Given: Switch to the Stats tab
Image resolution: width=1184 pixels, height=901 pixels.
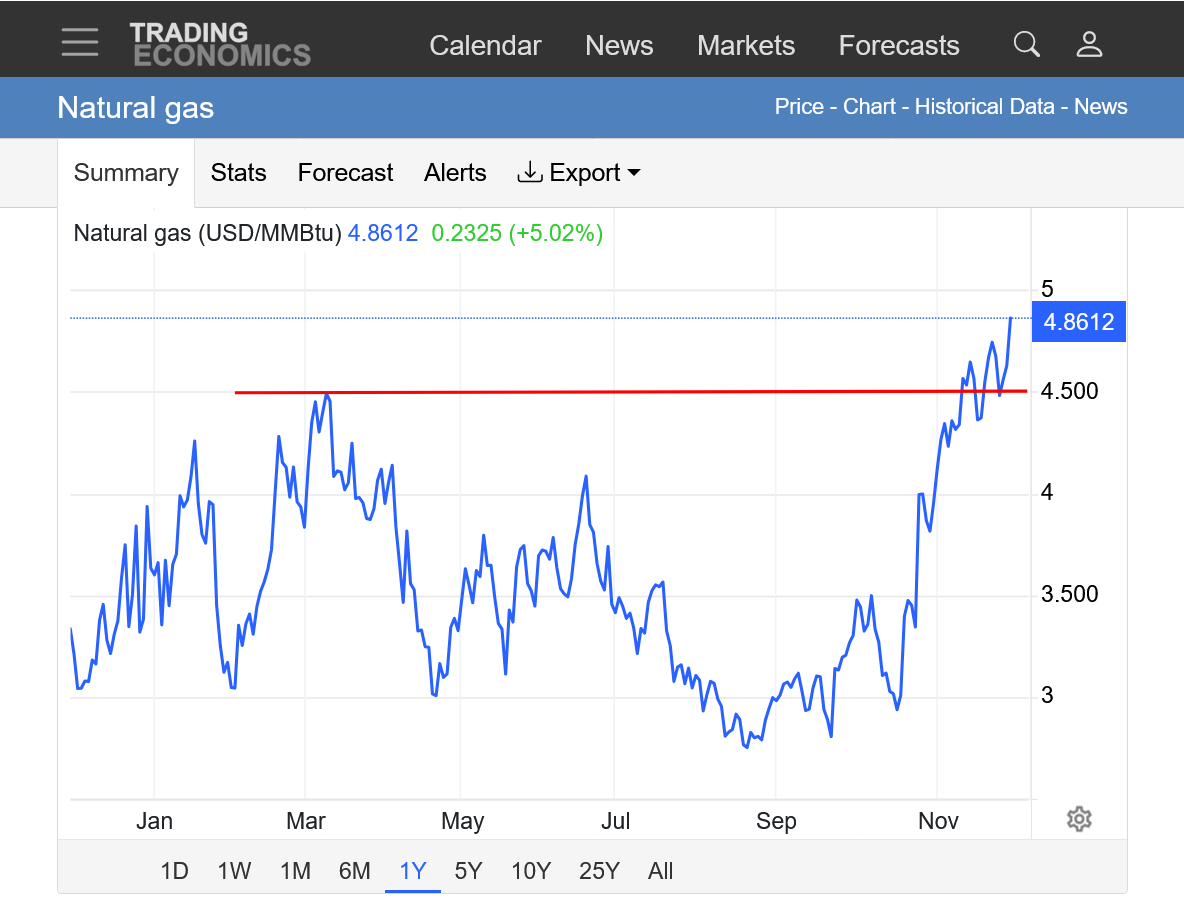Looking at the screenshot, I should click(x=238, y=173).
